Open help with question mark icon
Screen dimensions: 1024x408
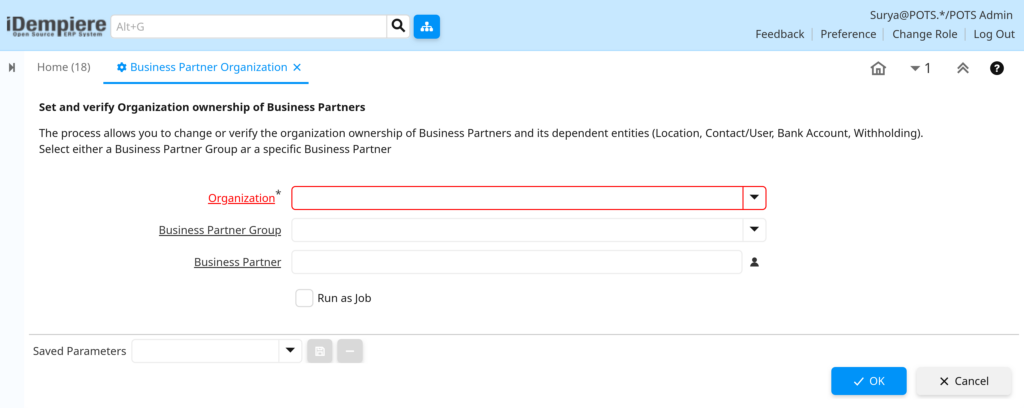[x=997, y=68]
